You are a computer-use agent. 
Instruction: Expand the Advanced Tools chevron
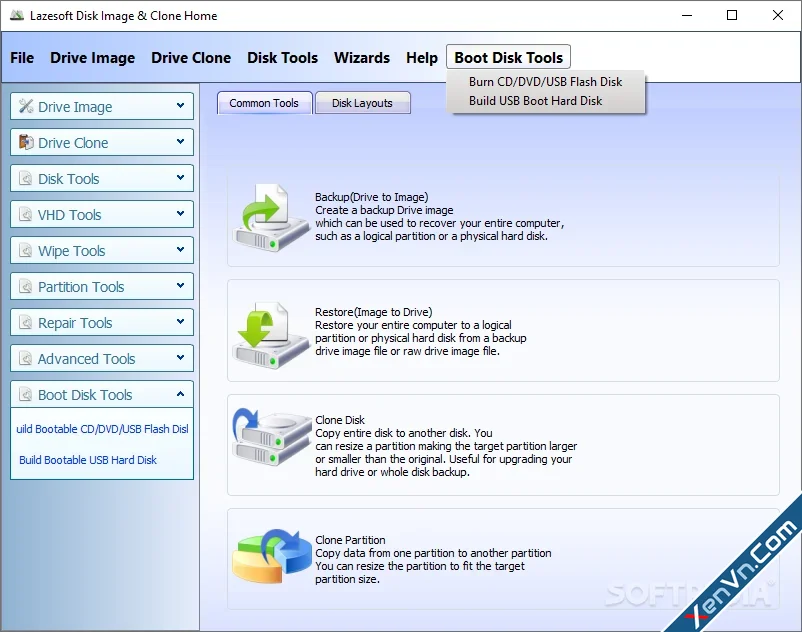pyautogui.click(x=180, y=358)
